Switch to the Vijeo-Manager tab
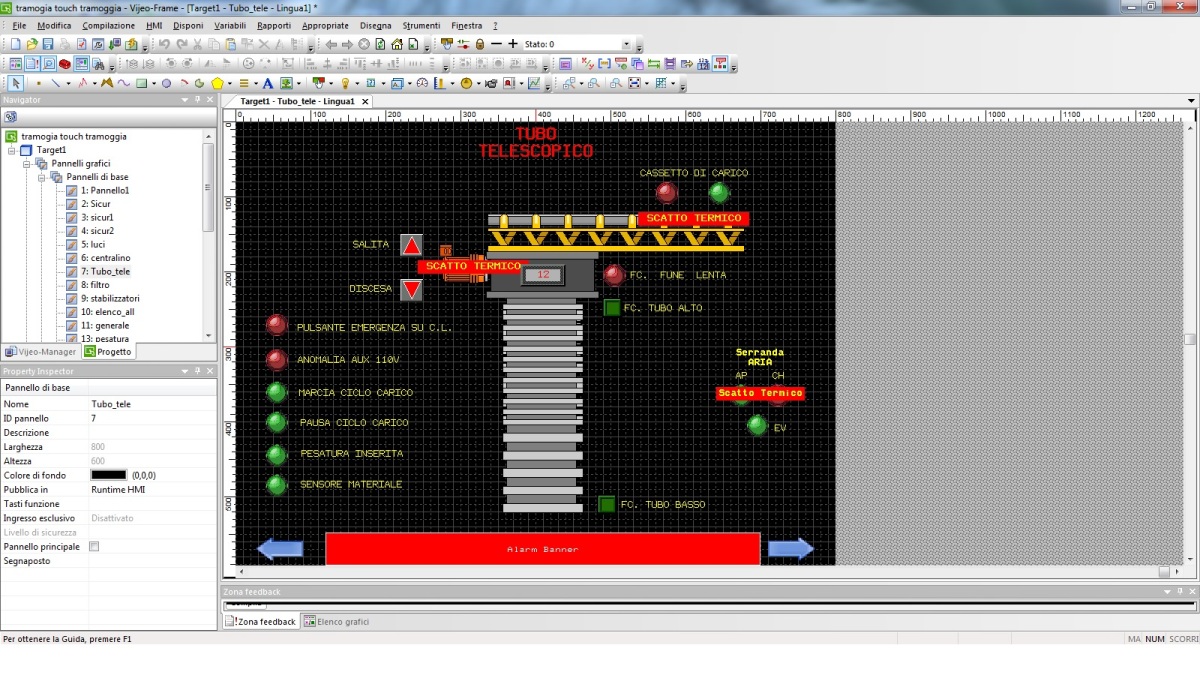 (40, 352)
